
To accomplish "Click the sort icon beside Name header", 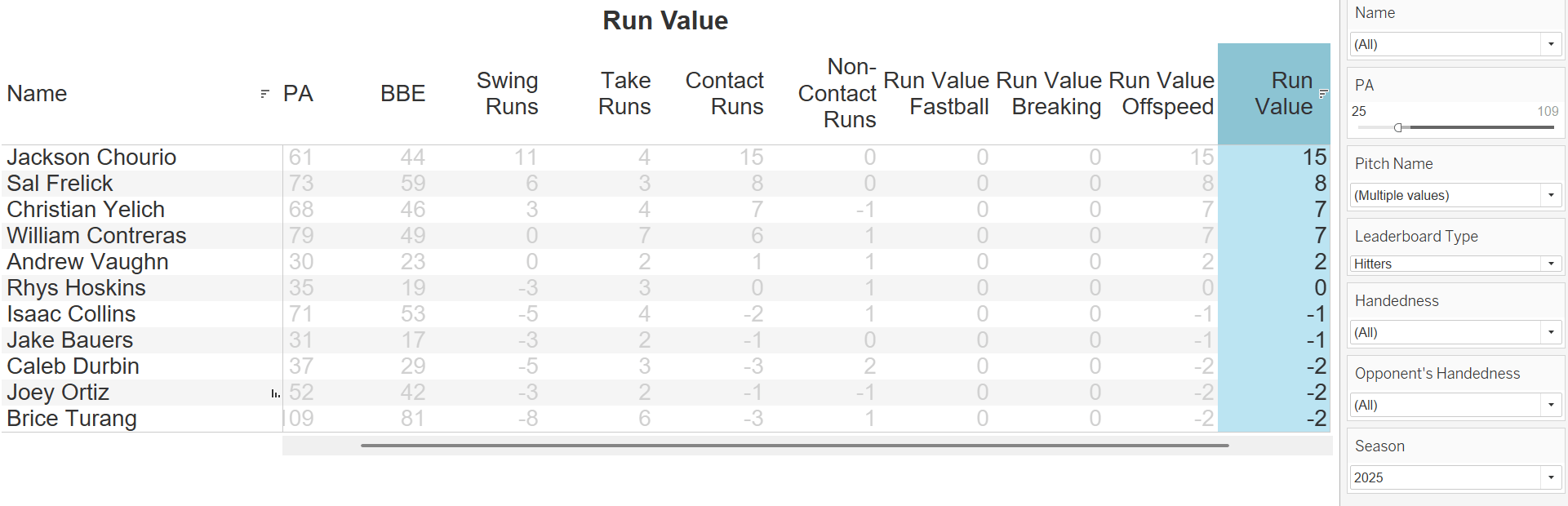I will [x=264, y=94].
